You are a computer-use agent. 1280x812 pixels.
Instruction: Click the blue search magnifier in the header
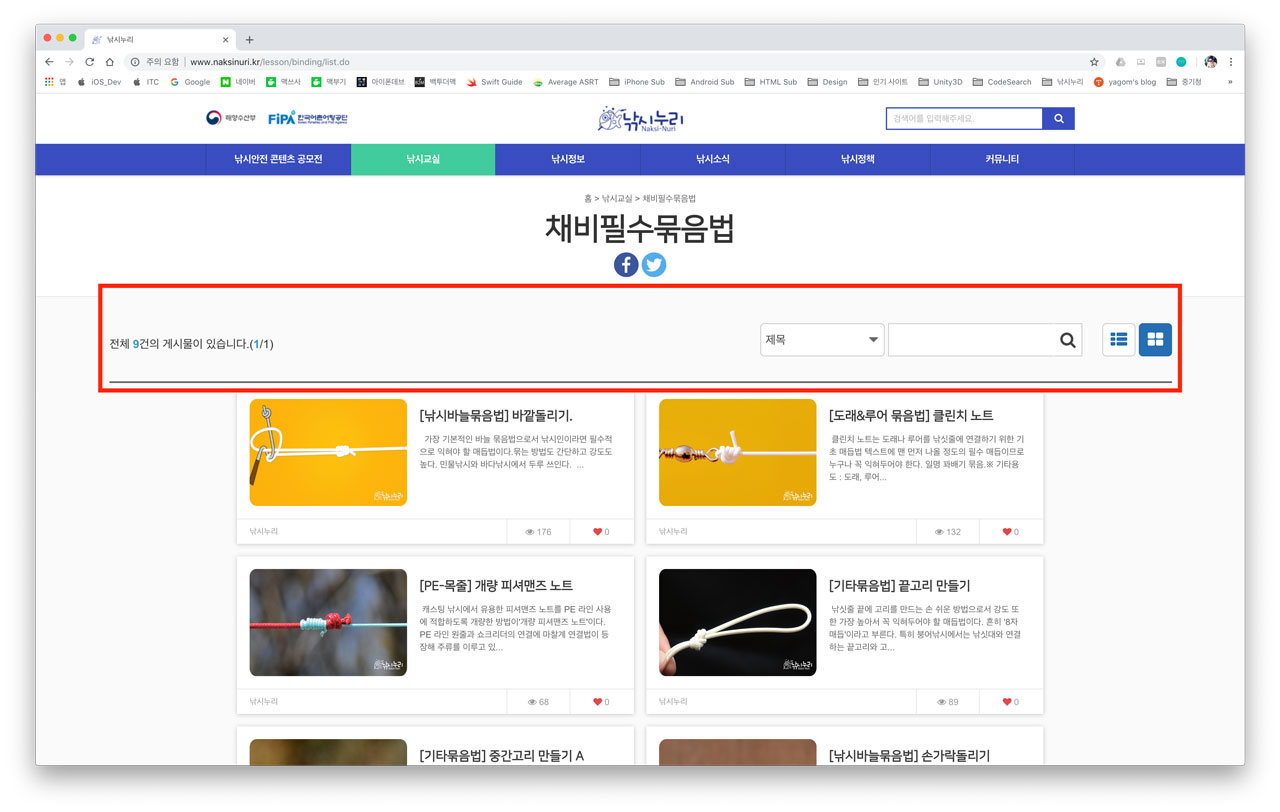(x=1059, y=117)
